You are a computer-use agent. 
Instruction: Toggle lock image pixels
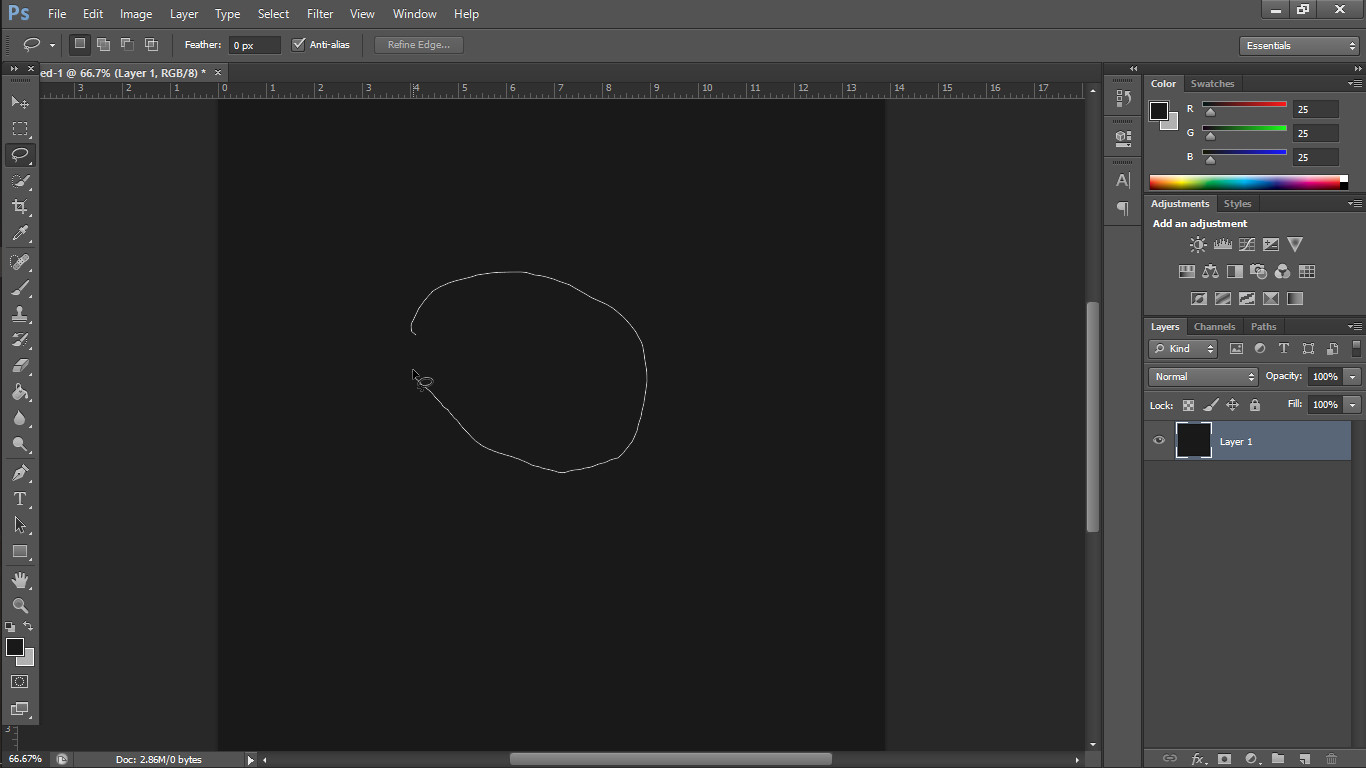pos(1210,405)
